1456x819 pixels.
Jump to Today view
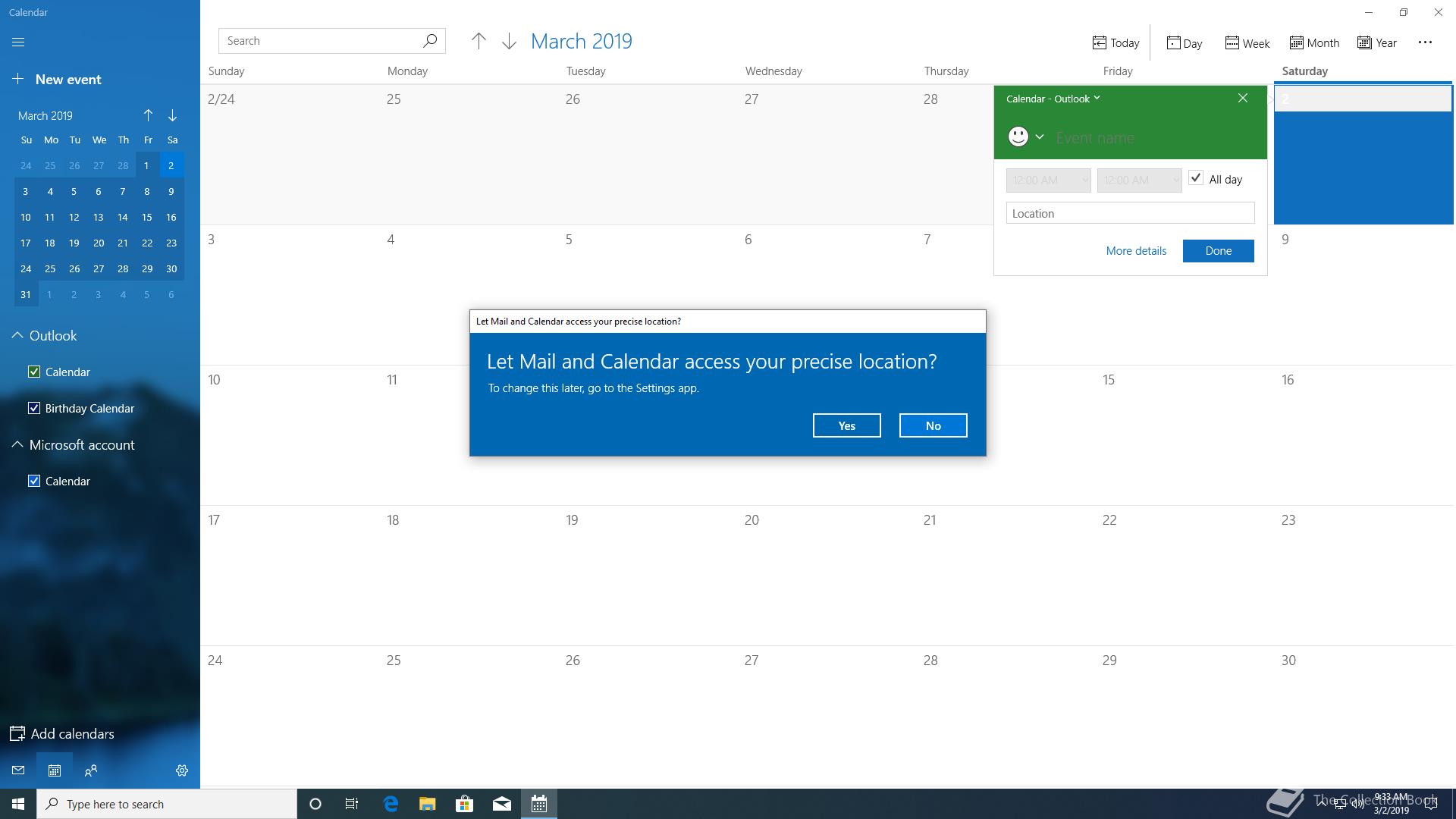pos(1116,43)
